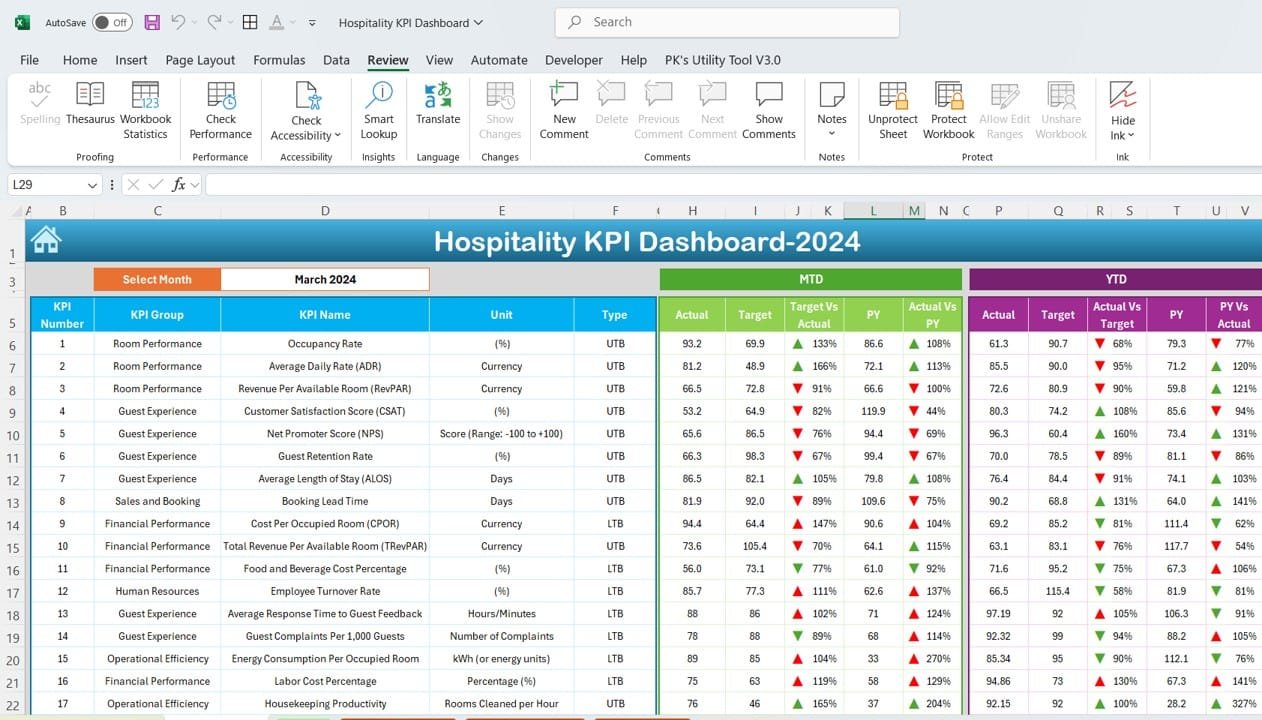The height and width of the screenshot is (720, 1262).
Task: Click Unprotect Sheet
Action: 891,108
